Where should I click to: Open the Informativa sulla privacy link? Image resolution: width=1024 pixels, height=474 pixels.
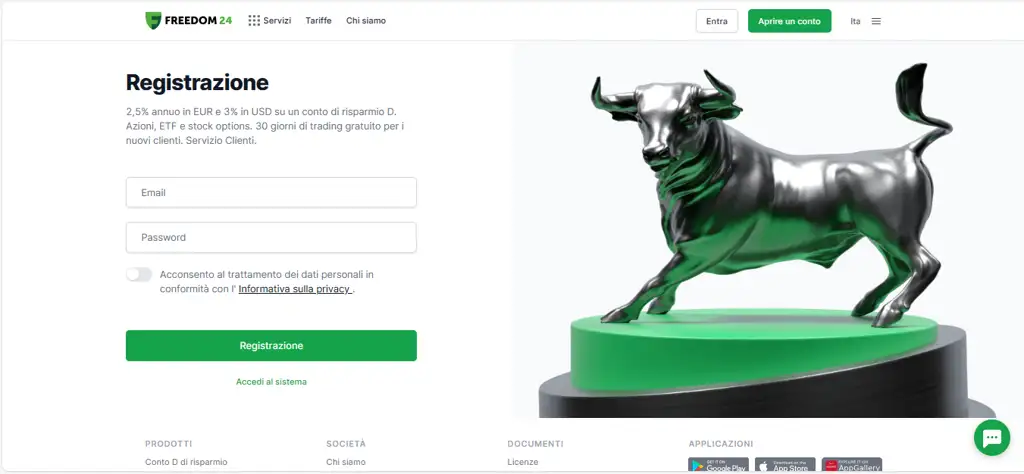(295, 289)
